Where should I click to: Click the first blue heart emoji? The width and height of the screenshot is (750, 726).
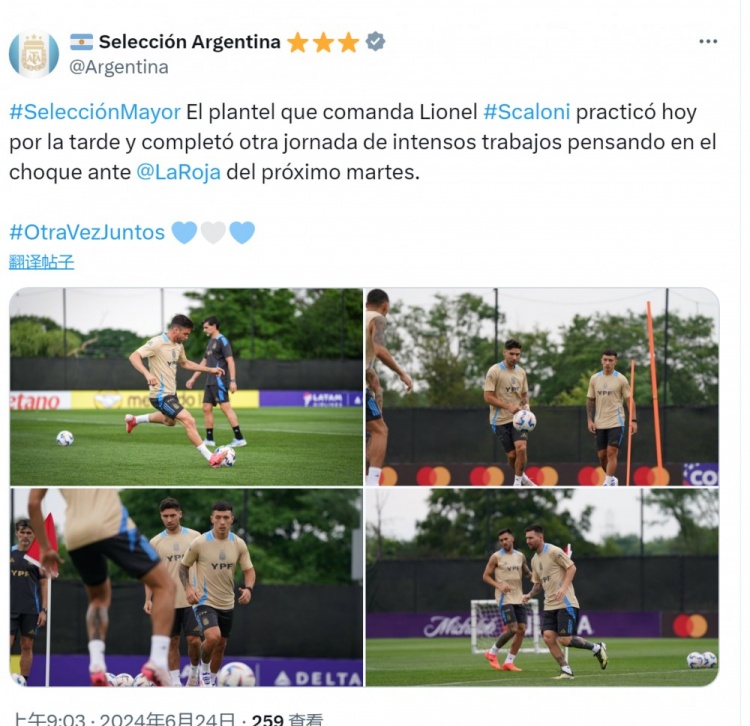point(184,232)
